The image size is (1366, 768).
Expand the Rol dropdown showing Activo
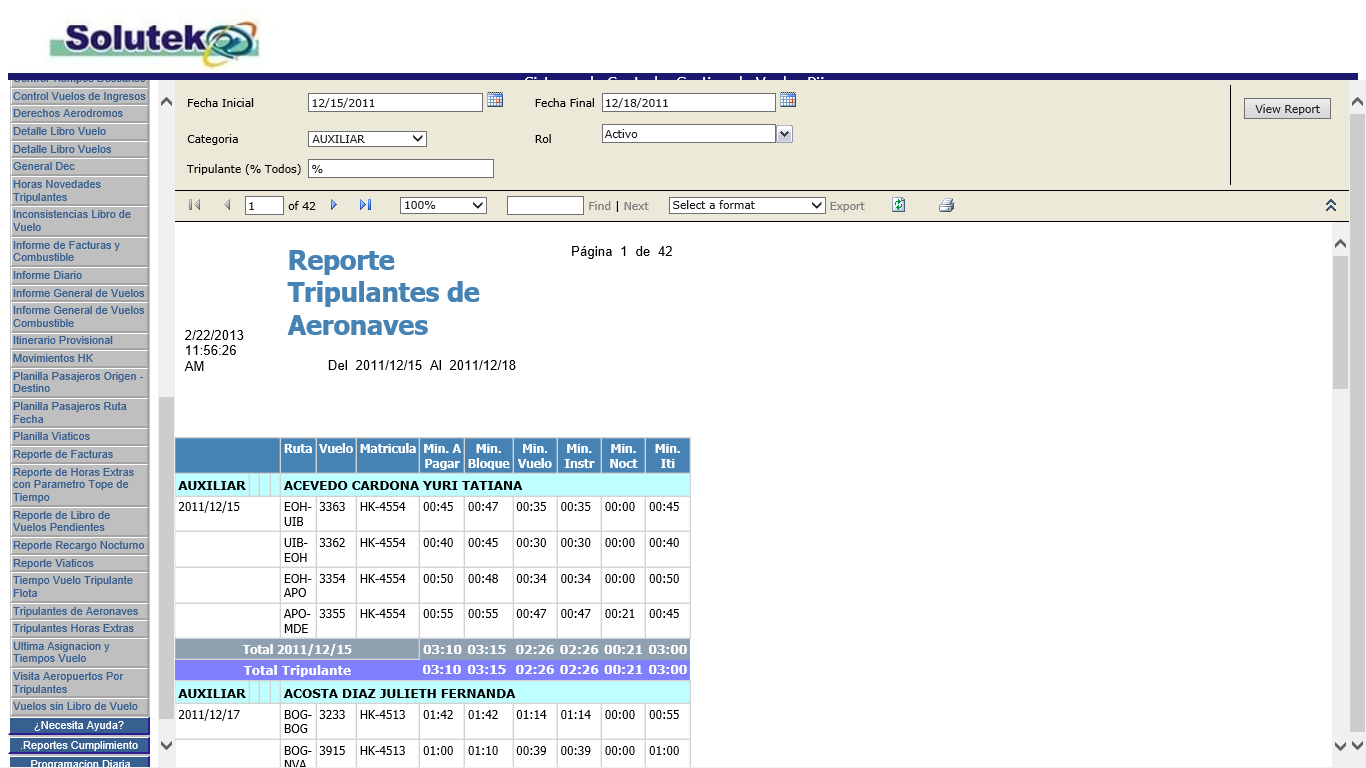pyautogui.click(x=784, y=134)
